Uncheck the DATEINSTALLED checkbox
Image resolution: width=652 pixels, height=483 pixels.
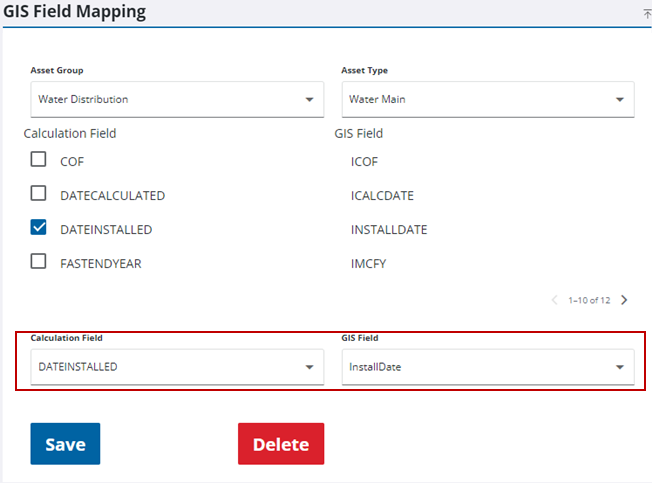click(x=39, y=229)
